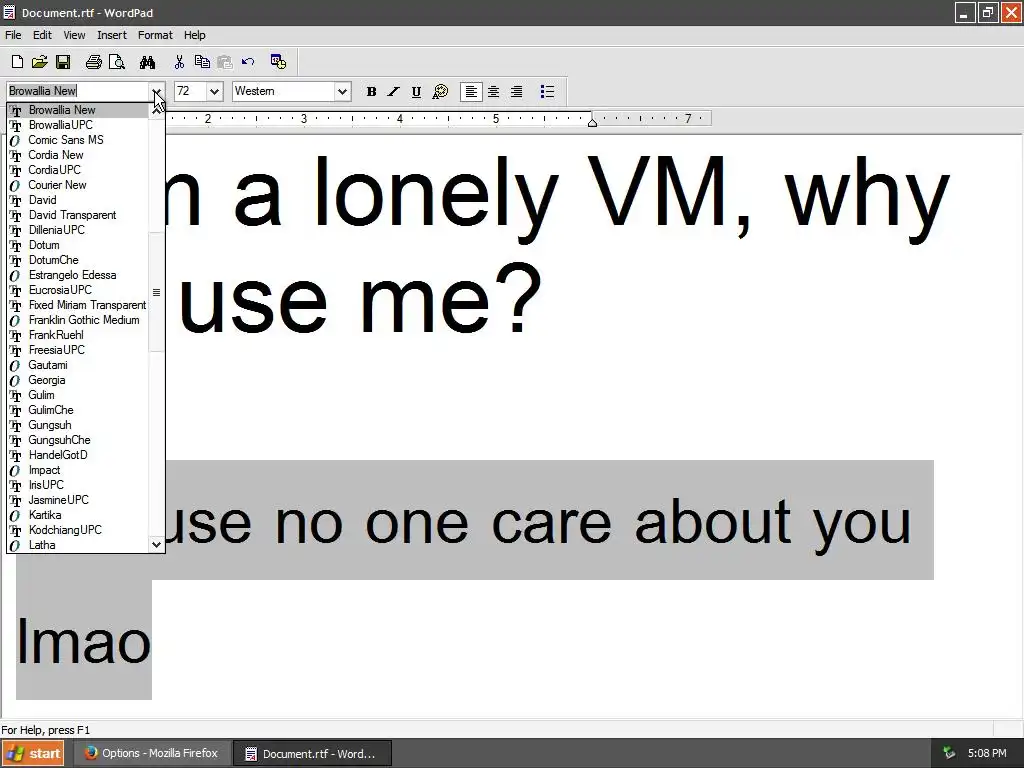Click the Undo arrow icon
This screenshot has width=1024, height=768.
click(248, 62)
